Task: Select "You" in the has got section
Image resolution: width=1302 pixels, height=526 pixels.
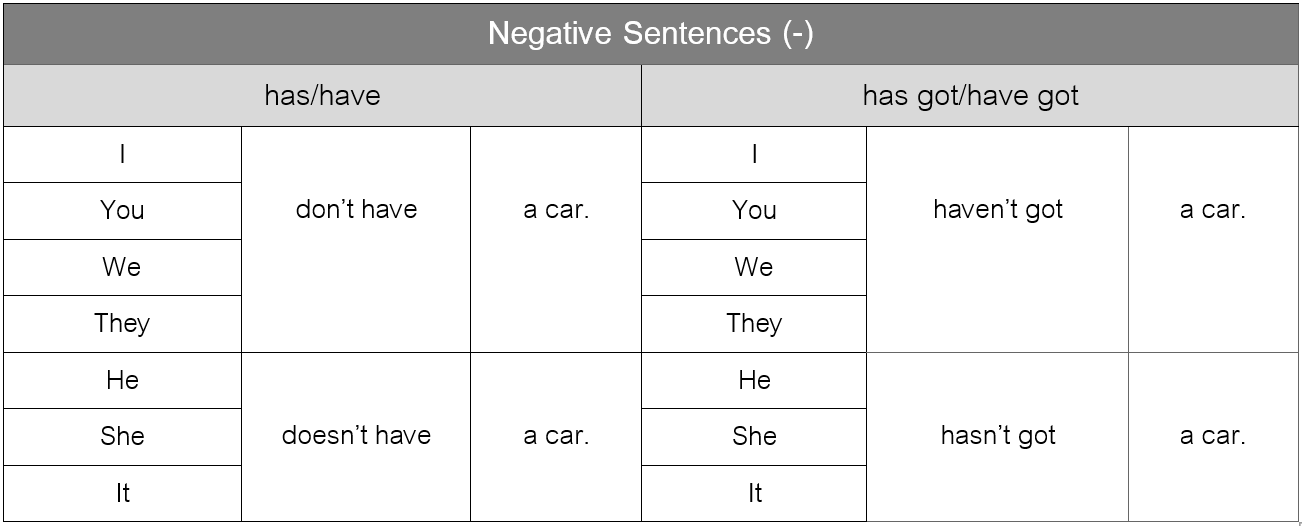Action: pyautogui.click(x=754, y=211)
